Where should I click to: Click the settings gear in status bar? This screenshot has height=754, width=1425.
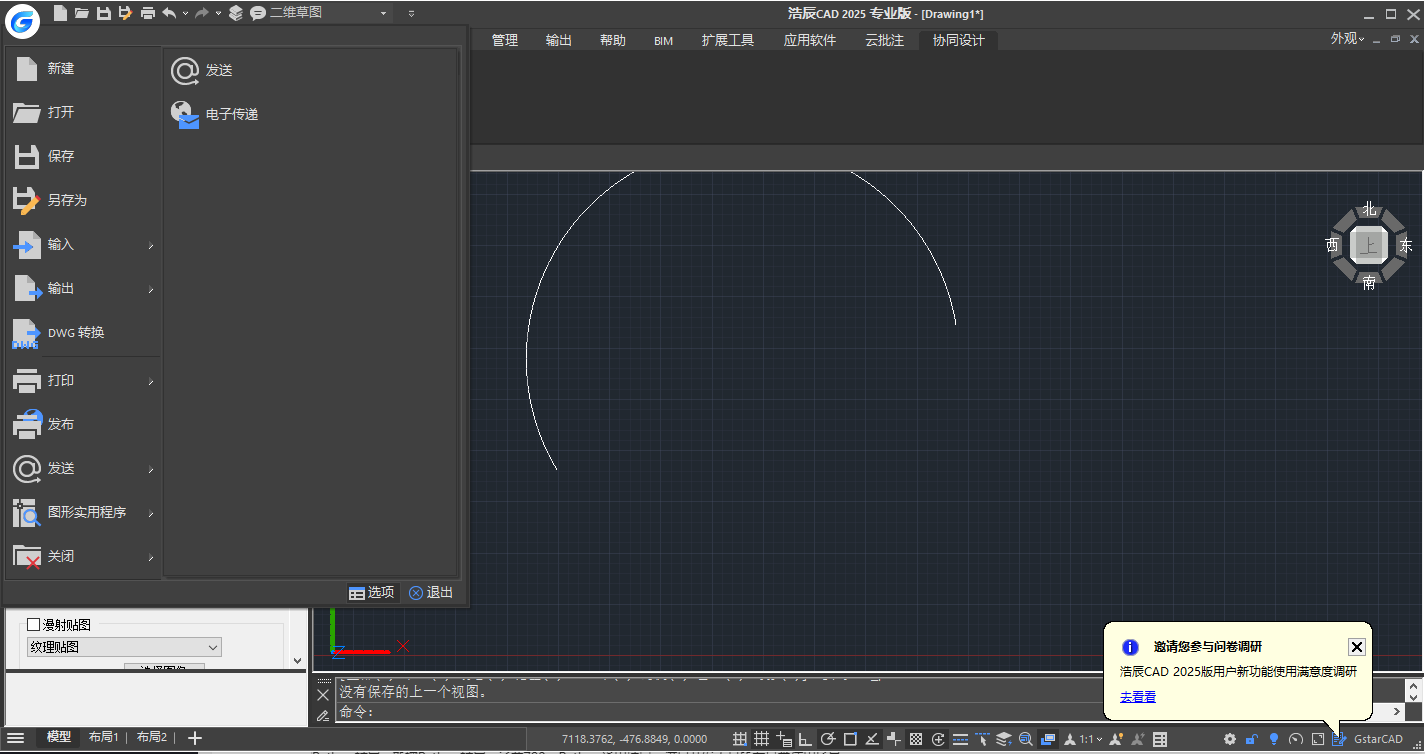1230,738
